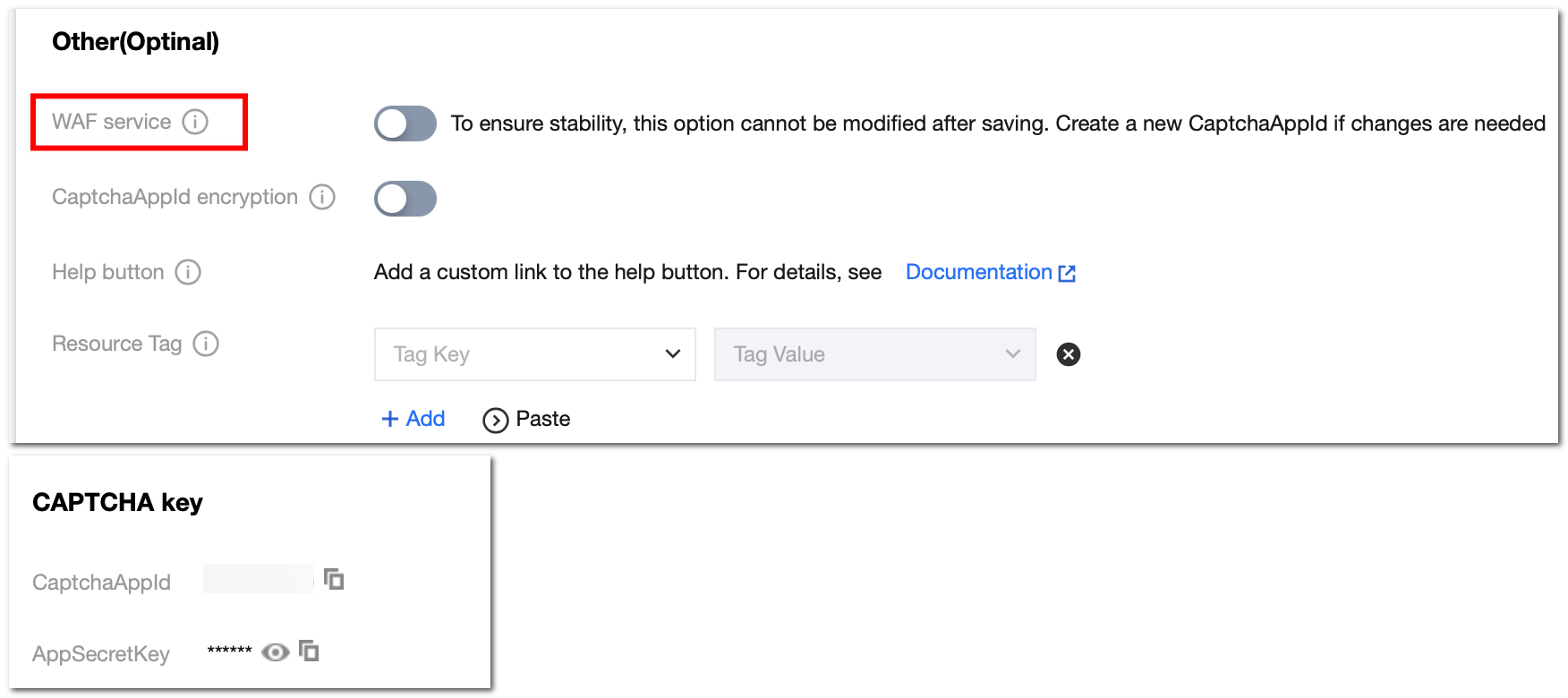Click the WAF service label
Screen dimensions: 1568x698
coord(111,122)
